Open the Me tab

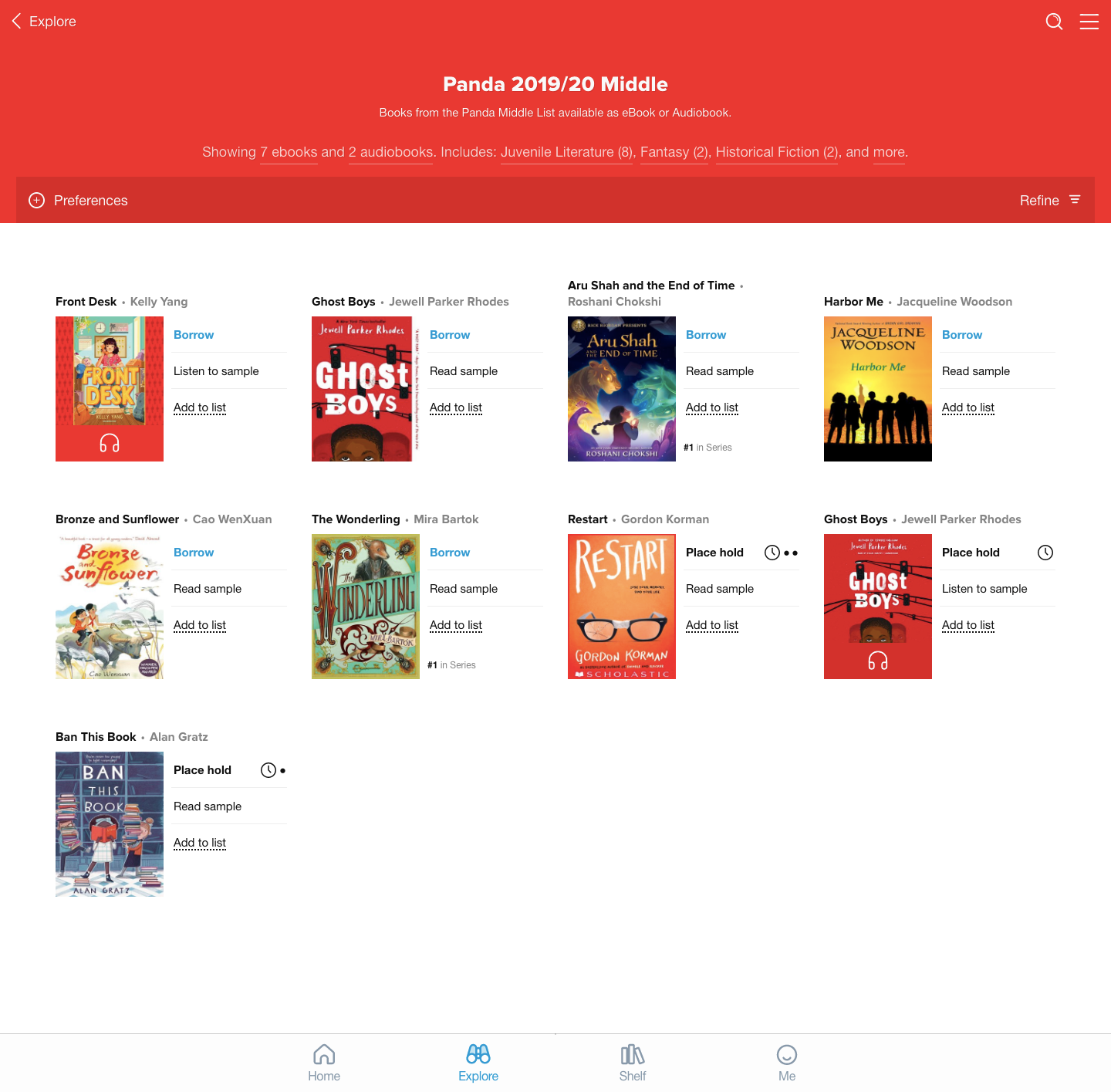787,1063
